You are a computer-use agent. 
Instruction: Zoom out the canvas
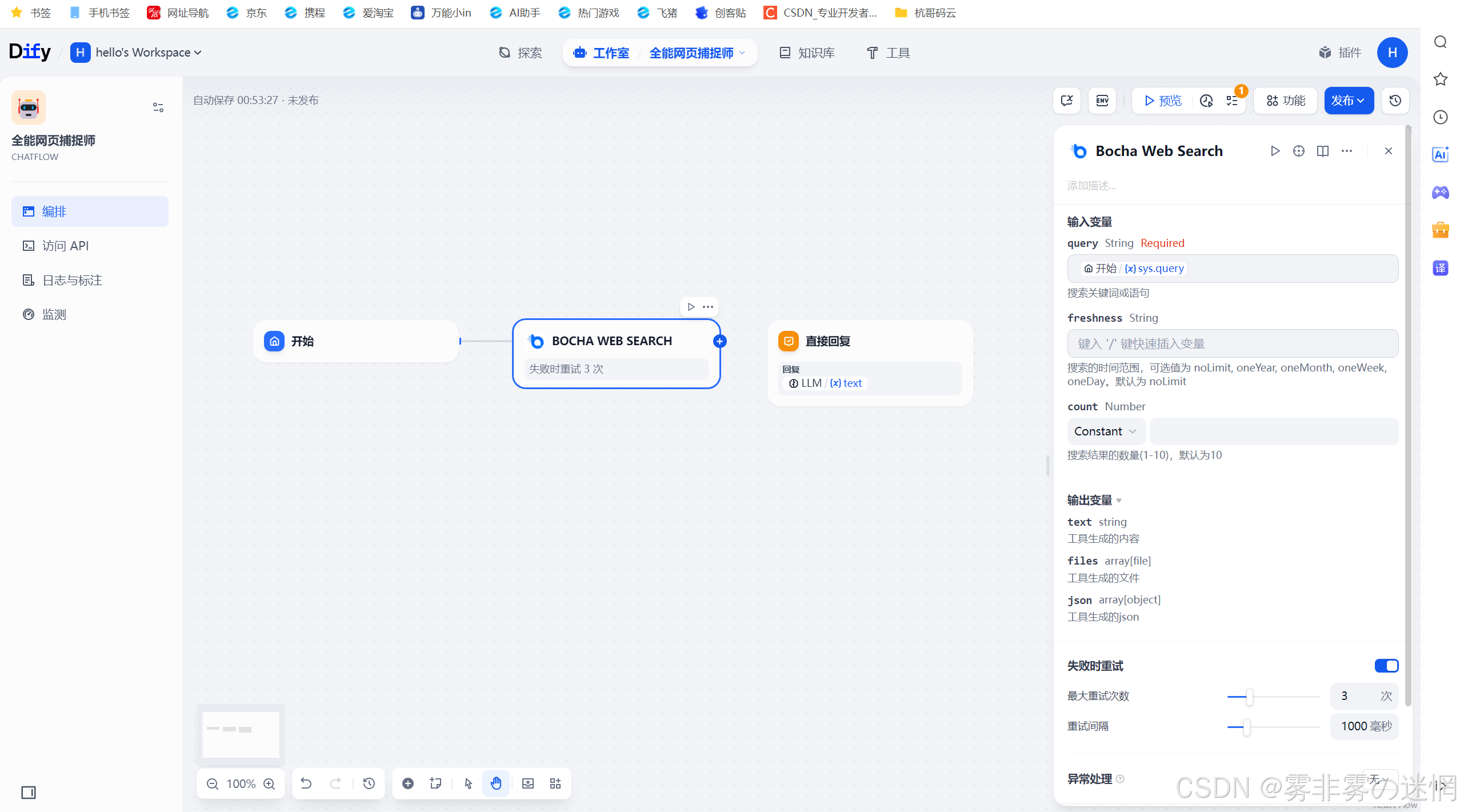(213, 783)
